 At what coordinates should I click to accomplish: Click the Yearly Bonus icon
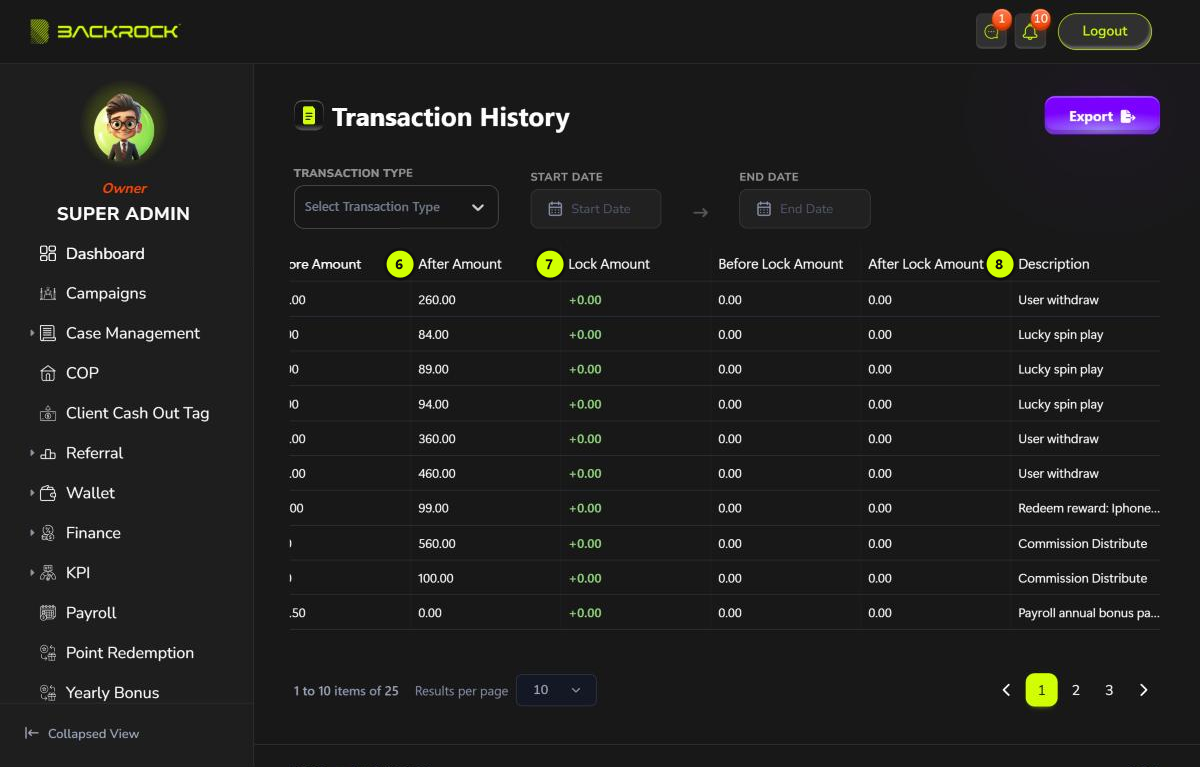48,693
